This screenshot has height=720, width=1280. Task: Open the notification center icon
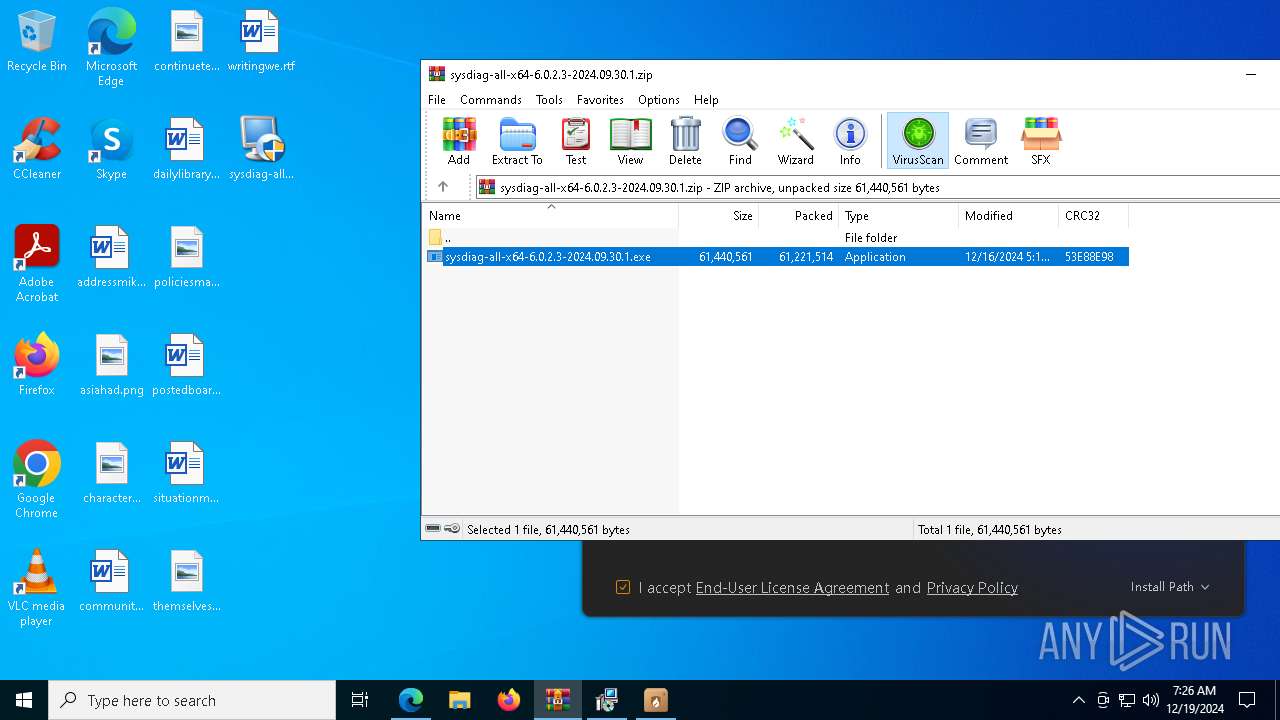[x=1247, y=700]
